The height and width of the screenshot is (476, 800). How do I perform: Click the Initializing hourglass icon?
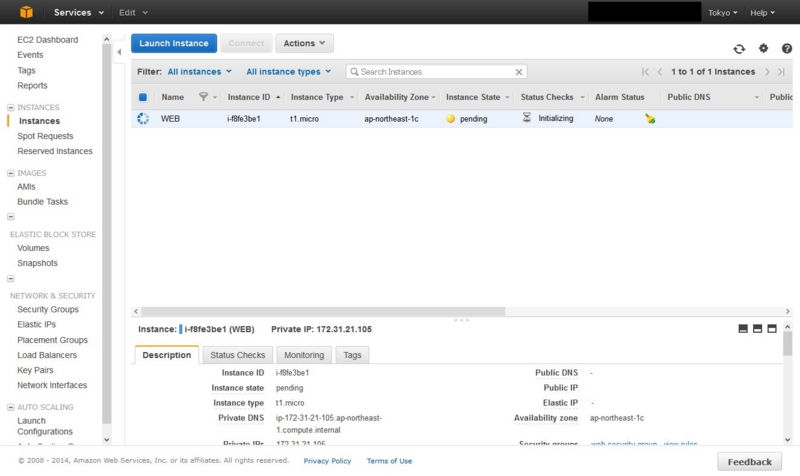tap(527, 118)
